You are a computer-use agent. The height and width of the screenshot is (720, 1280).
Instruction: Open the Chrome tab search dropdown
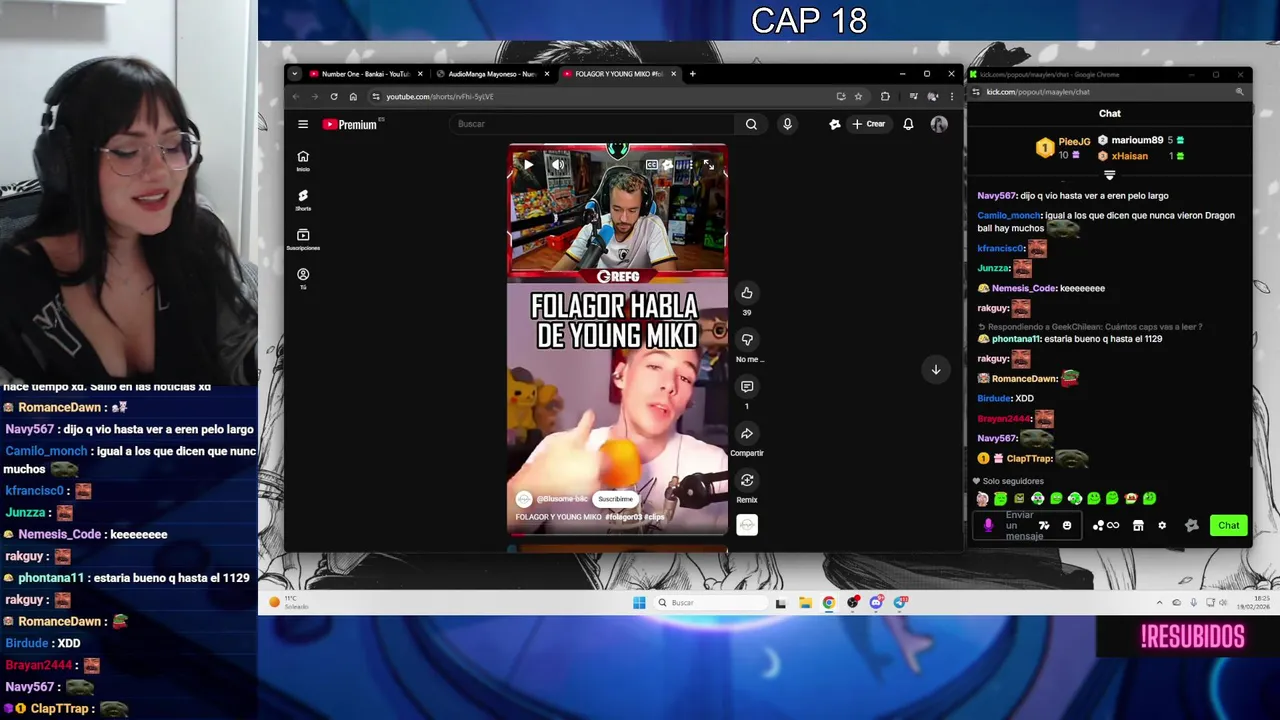pos(294,74)
